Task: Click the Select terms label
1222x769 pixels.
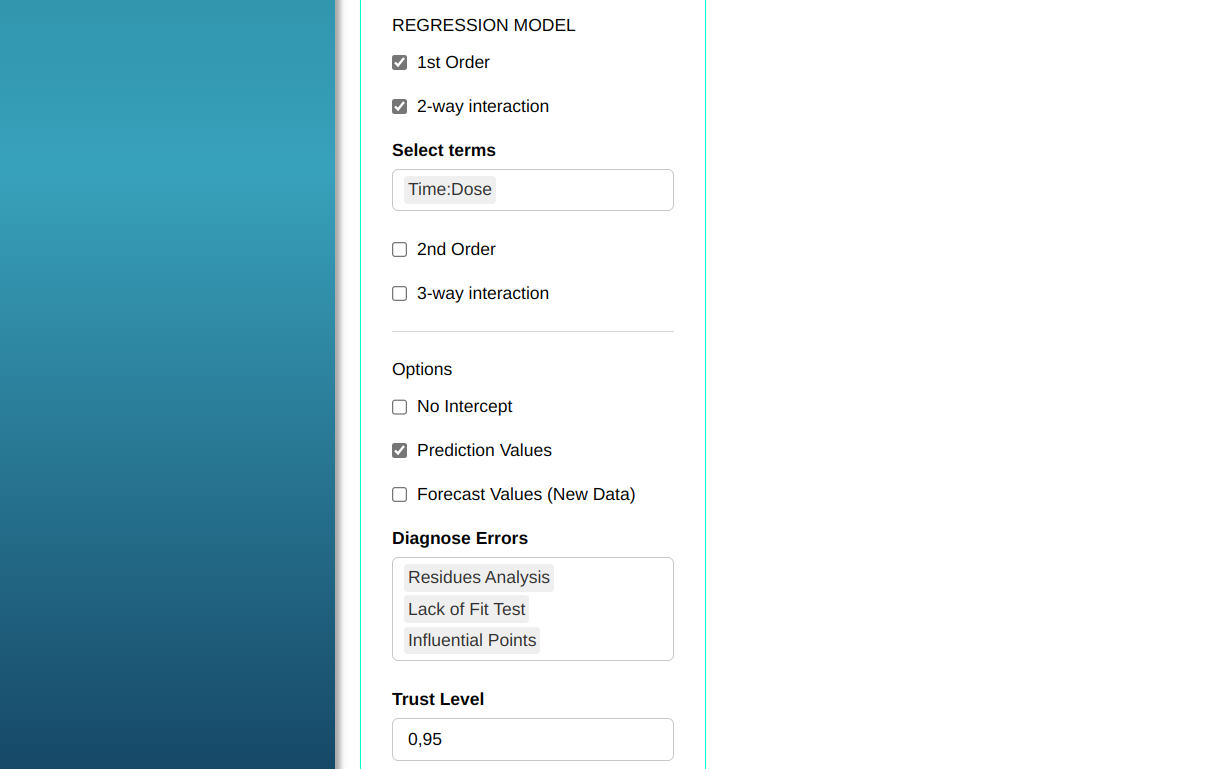Action: [444, 150]
